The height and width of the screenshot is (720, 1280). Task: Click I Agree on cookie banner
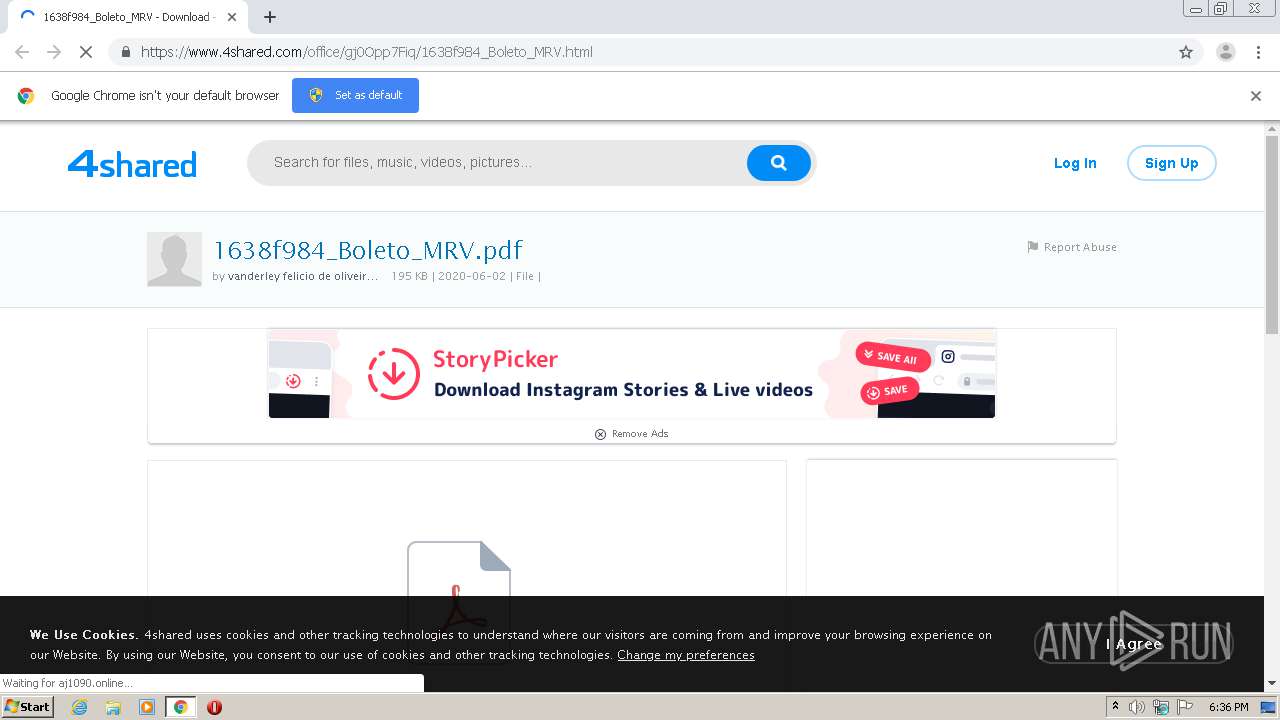(1134, 644)
